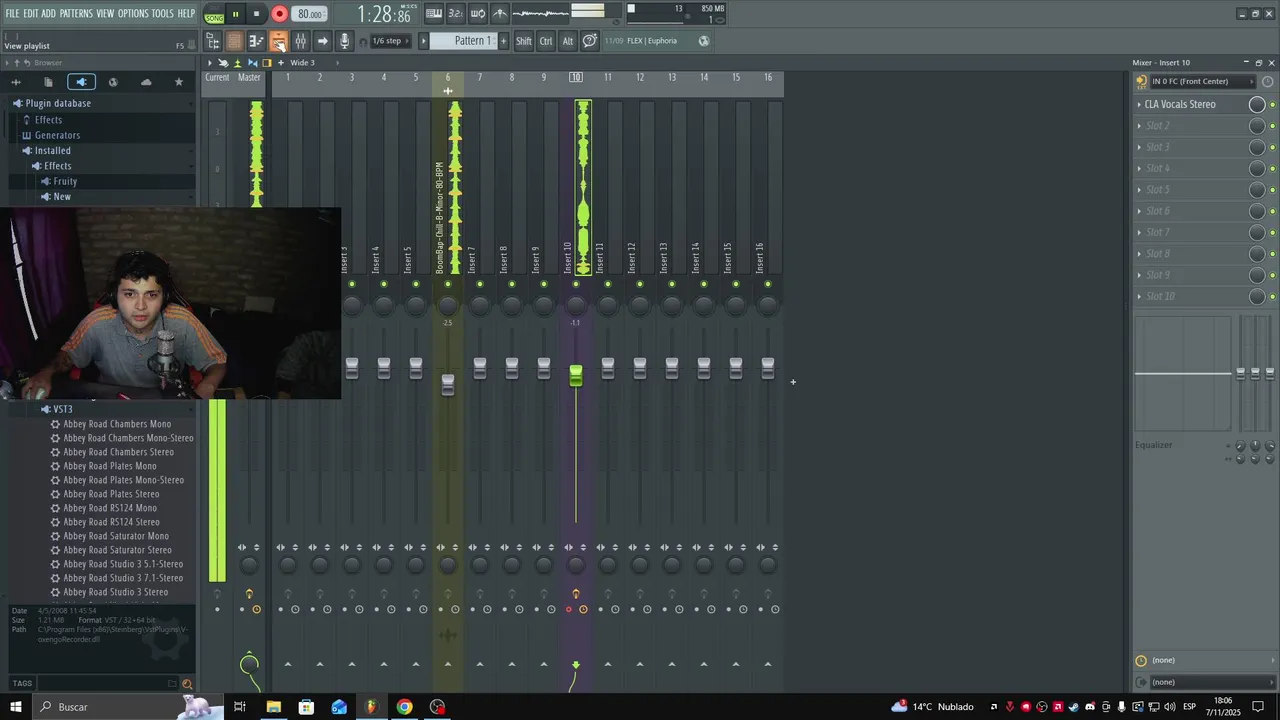Open the piano roll icon
Image resolution: width=1280 pixels, height=720 pixels.
coord(256,41)
